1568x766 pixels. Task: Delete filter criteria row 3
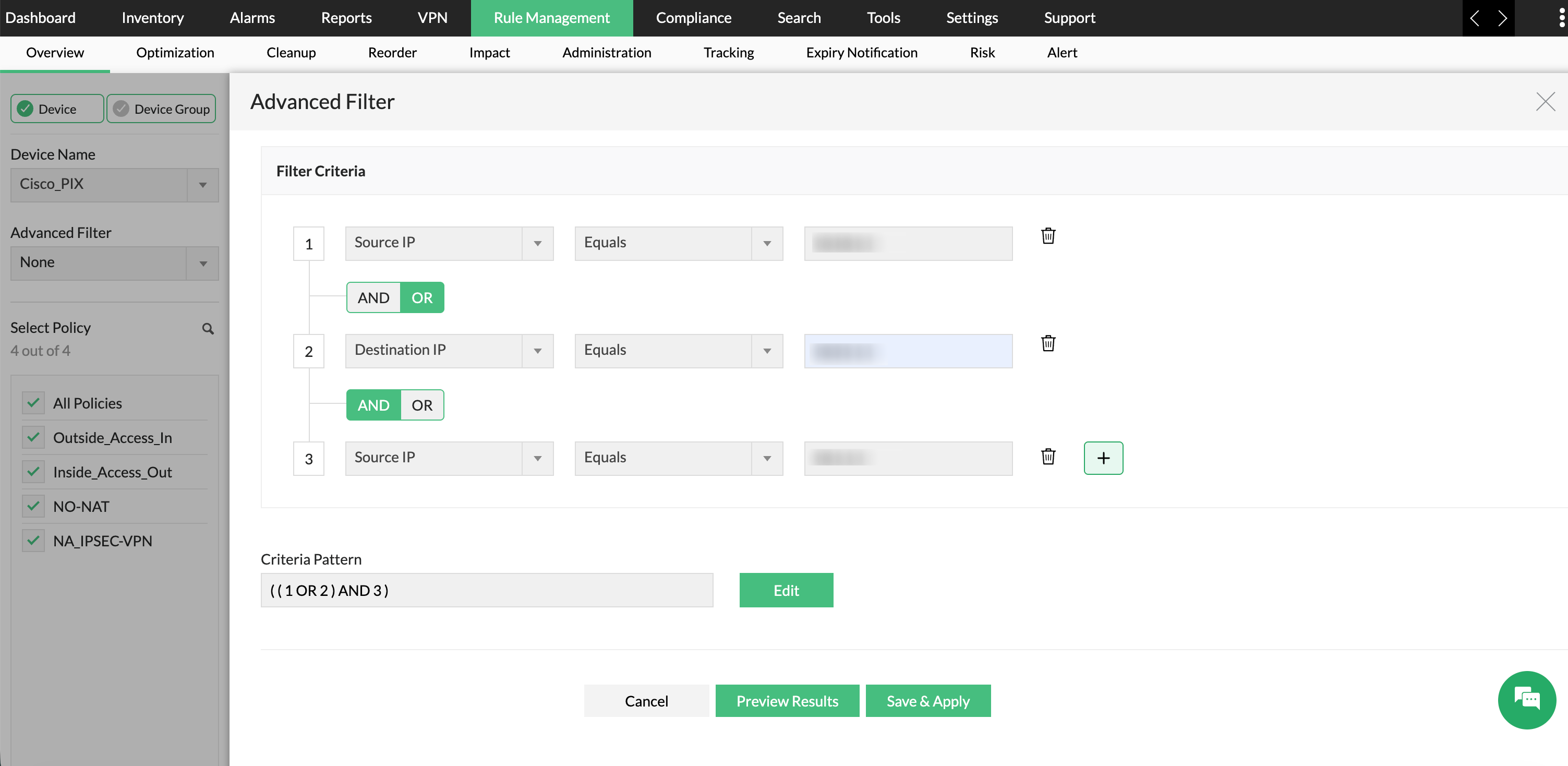(x=1047, y=457)
